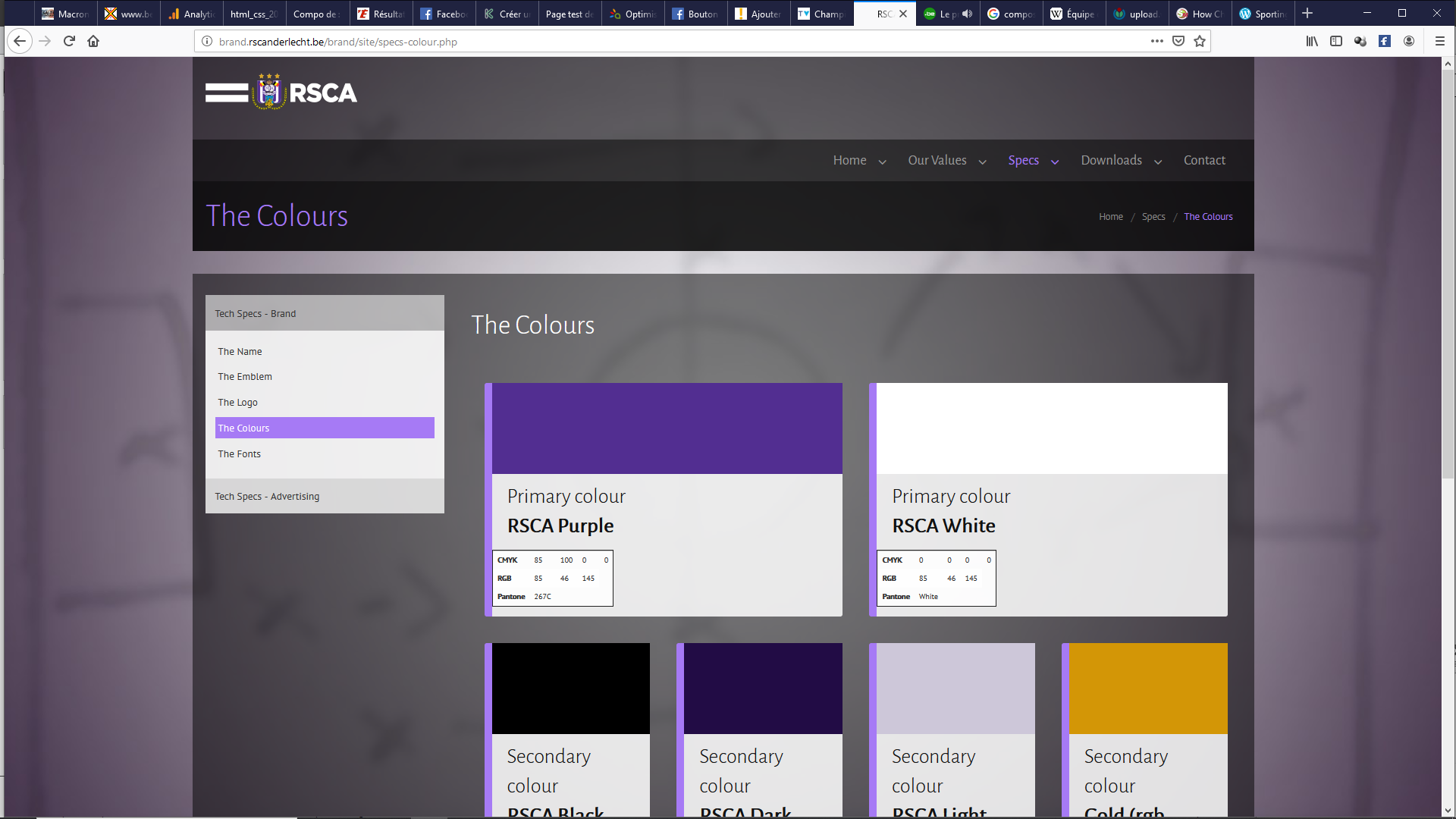Click the Specs breadcrumb link
The height and width of the screenshot is (819, 1456).
pyautogui.click(x=1153, y=217)
